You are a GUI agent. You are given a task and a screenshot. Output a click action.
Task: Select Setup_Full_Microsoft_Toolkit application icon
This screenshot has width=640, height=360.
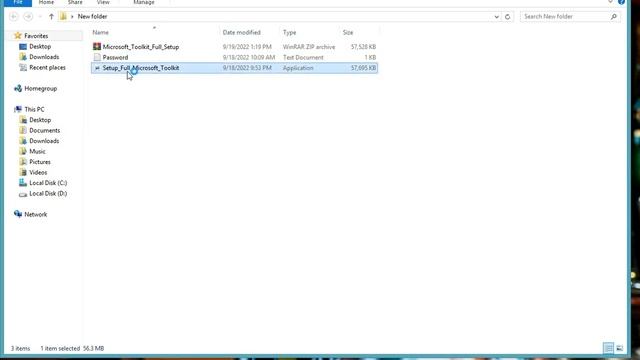point(97,68)
